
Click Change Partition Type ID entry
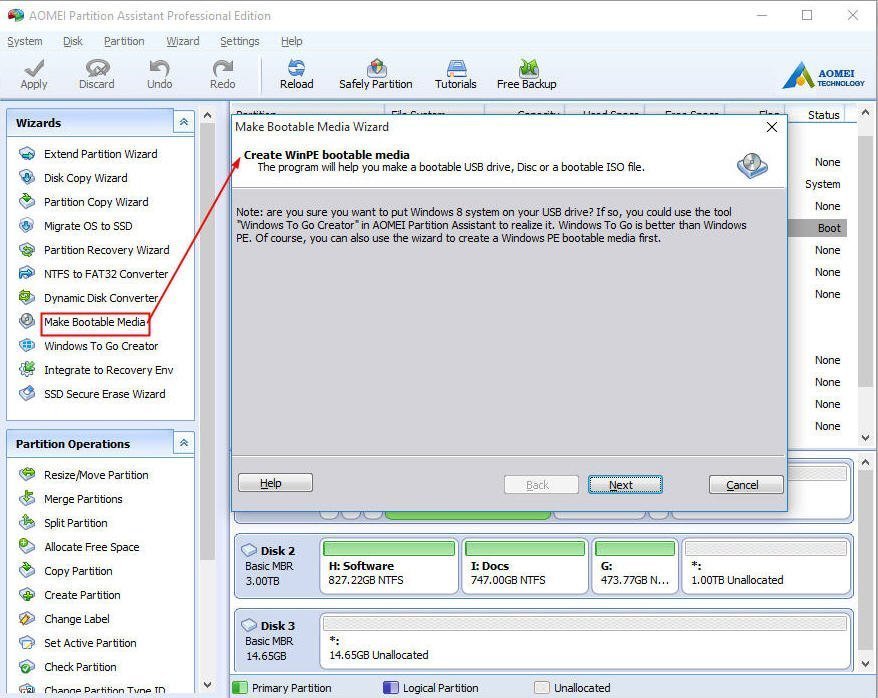pos(104,690)
